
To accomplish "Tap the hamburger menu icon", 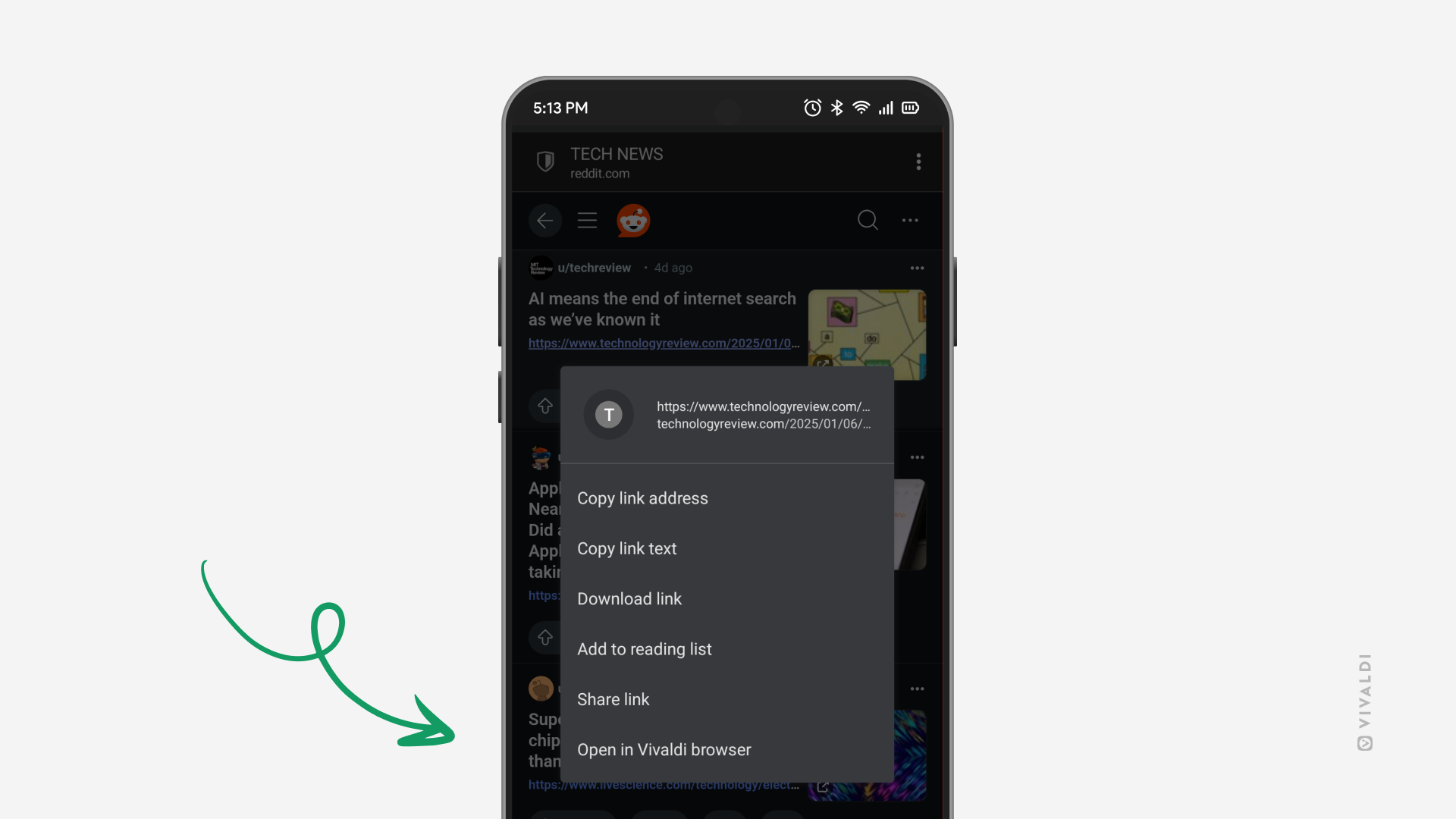I will point(587,220).
